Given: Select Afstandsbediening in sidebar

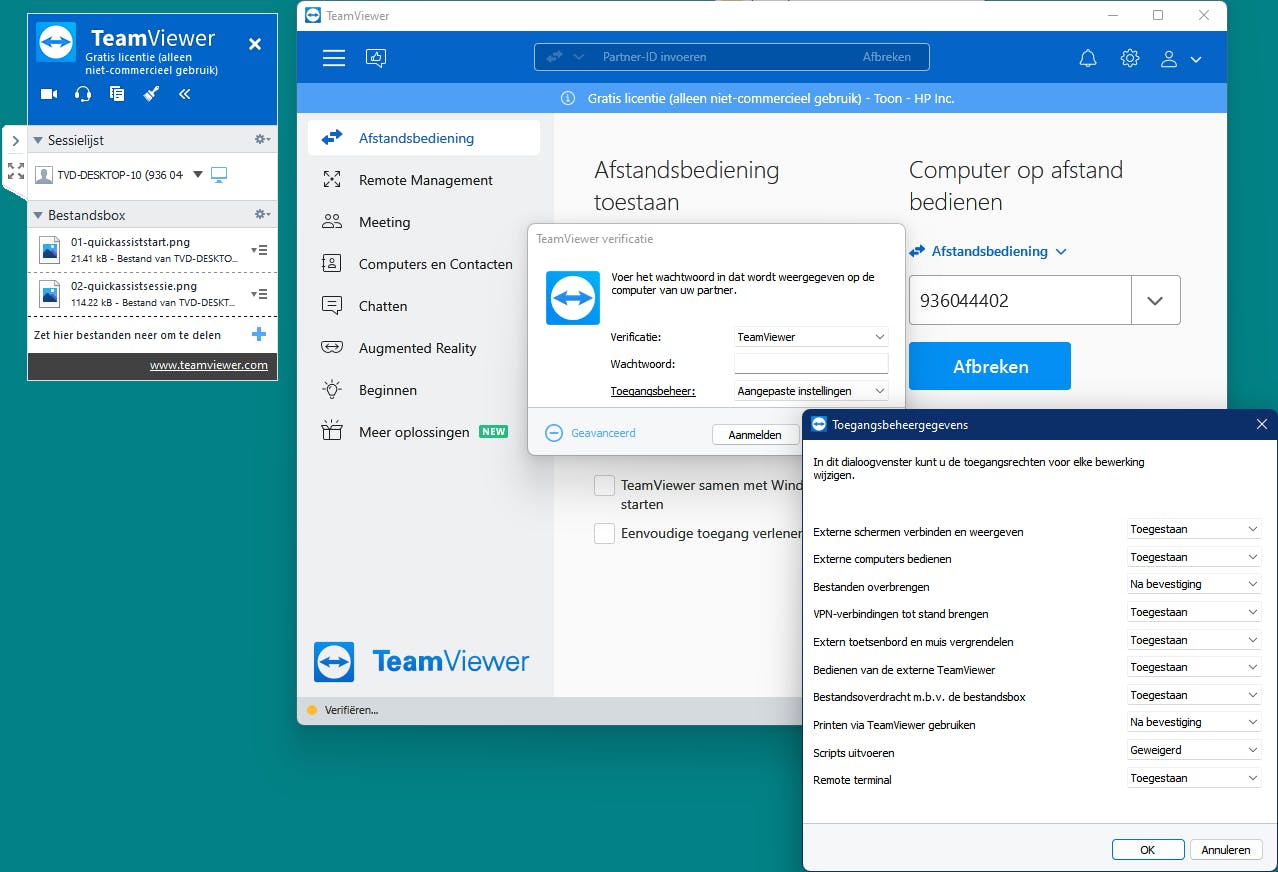Looking at the screenshot, I should point(424,138).
